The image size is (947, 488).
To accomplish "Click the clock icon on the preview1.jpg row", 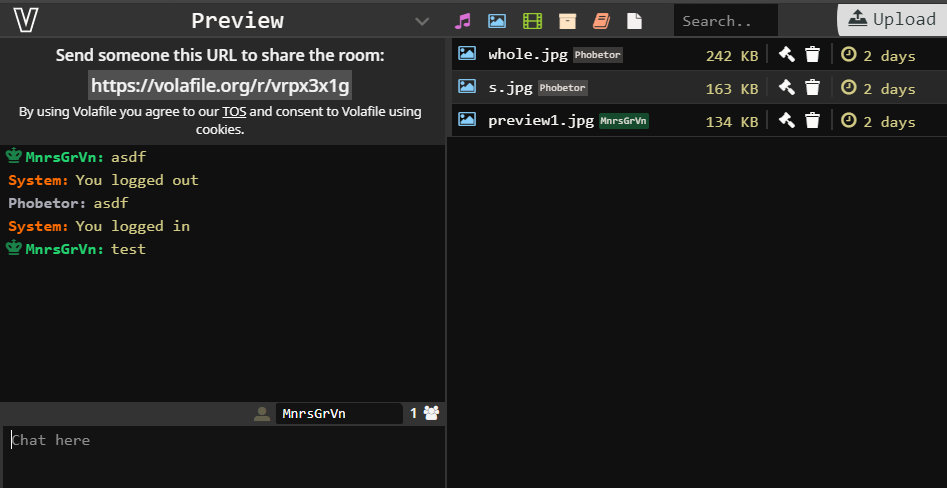I will tap(849, 121).
